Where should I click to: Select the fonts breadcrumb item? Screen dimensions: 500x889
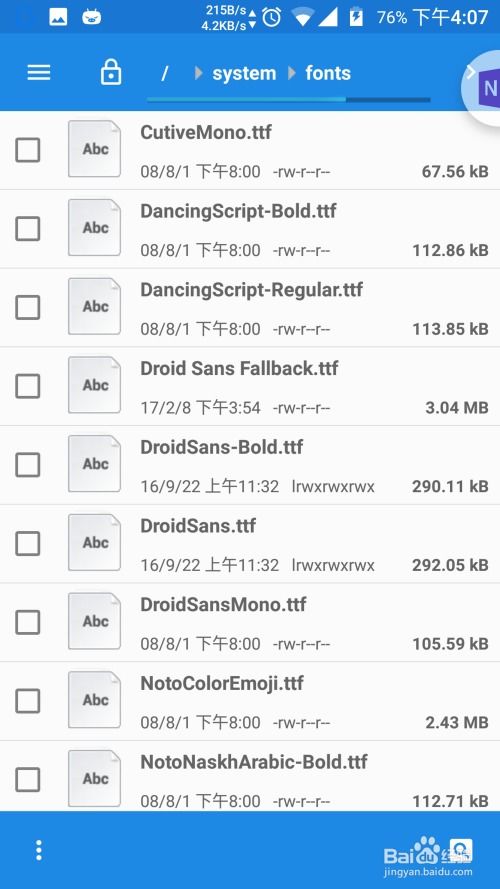328,73
